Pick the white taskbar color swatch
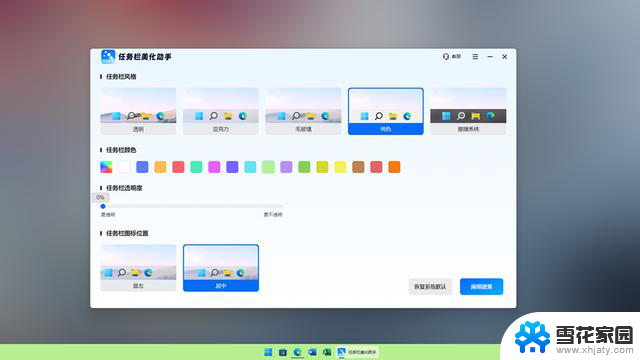The width and height of the screenshot is (640, 360). coord(124,167)
